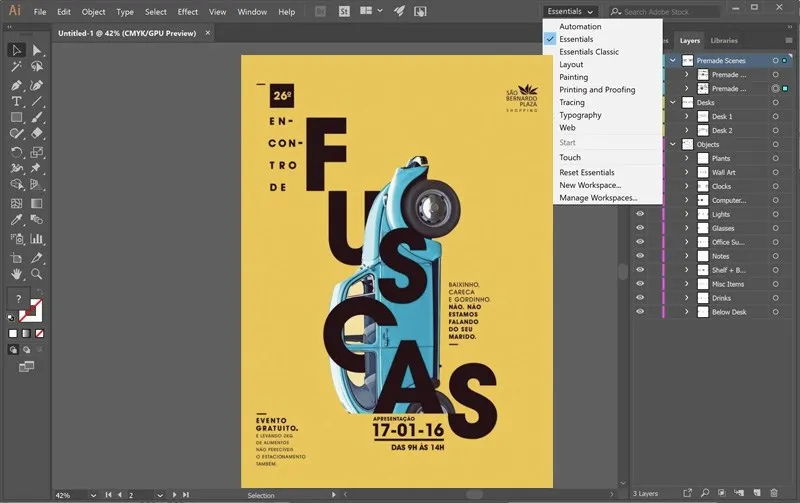Select the Eyedropper tool
This screenshot has width=800, height=503.
click(16, 219)
